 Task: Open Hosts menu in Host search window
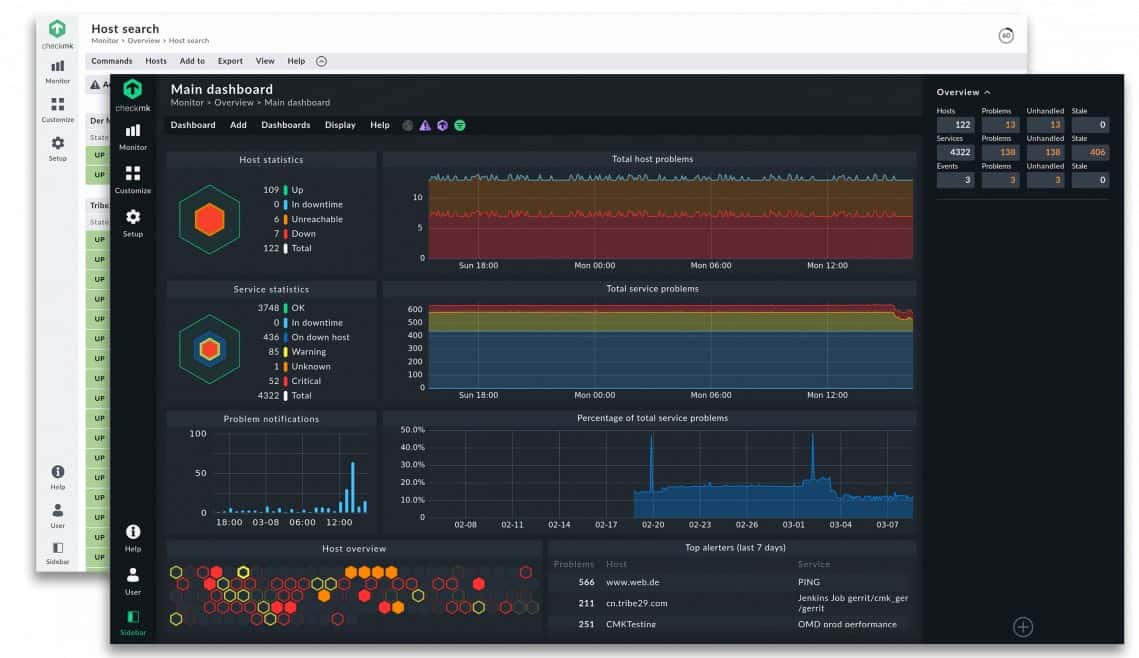(155, 61)
